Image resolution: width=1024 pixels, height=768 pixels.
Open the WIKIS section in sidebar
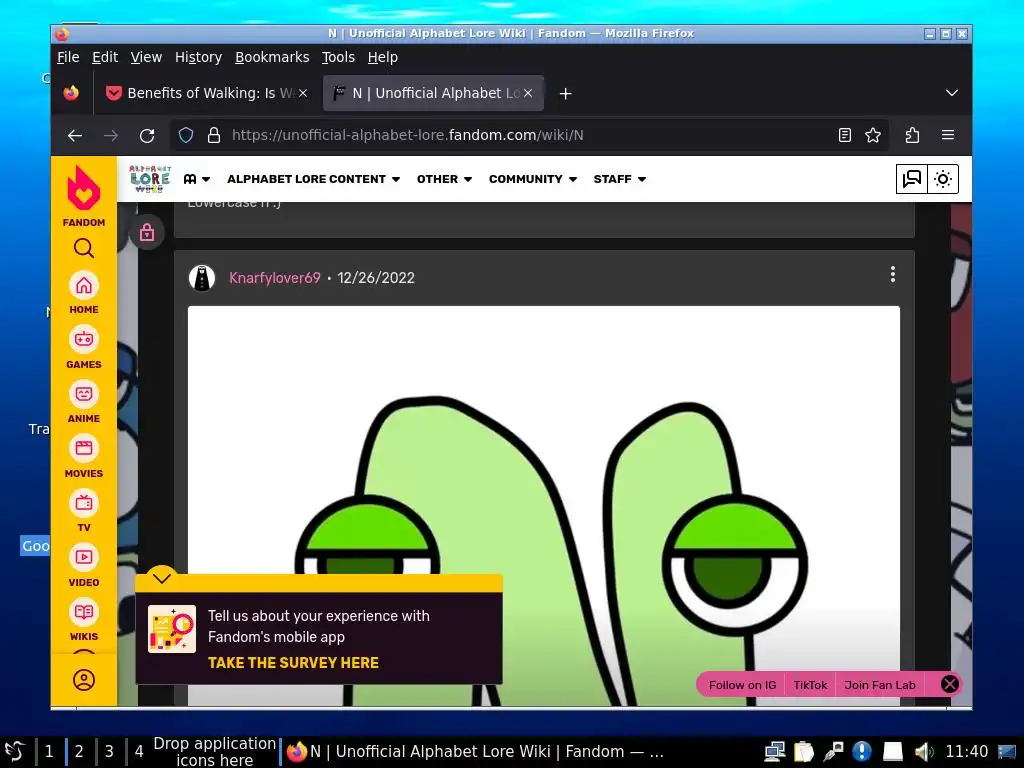point(84,620)
